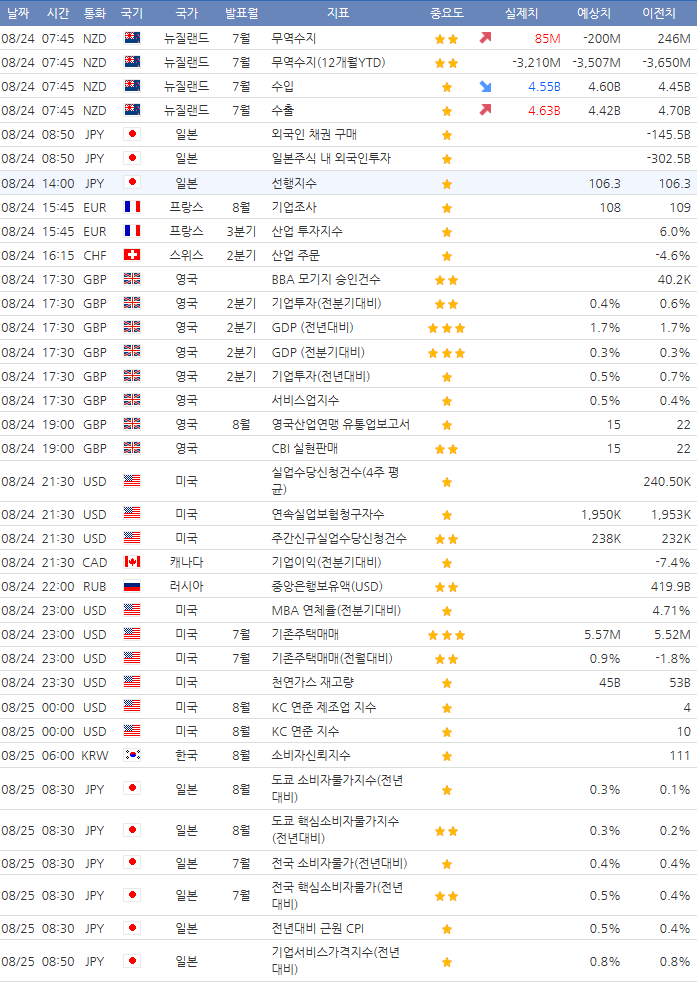Image resolution: width=697 pixels, height=985 pixels.
Task: Click the previous value 240.50K
Action: (667, 482)
